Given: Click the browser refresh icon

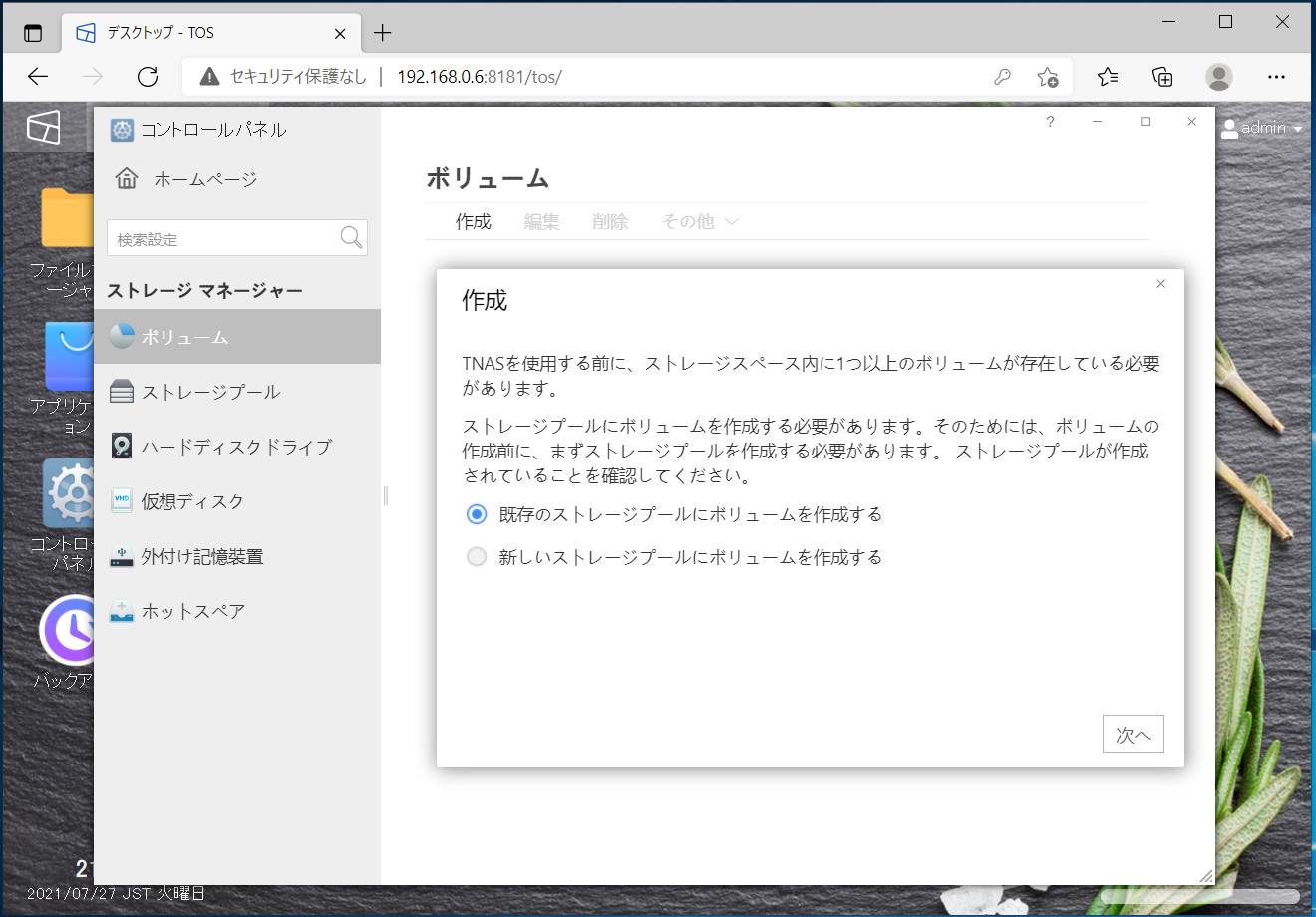Looking at the screenshot, I should [148, 77].
